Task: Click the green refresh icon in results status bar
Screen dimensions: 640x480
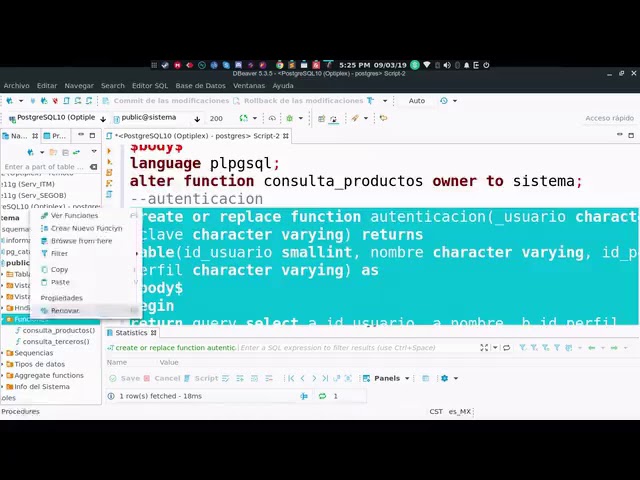Action: click(322, 396)
